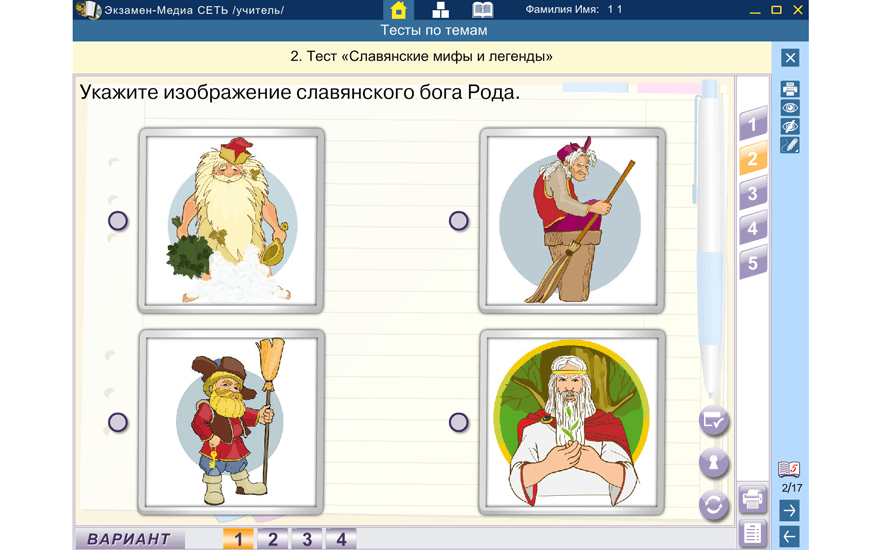This screenshot has width=880, height=550.
Task: Choose variant 4
Action: click(x=341, y=539)
